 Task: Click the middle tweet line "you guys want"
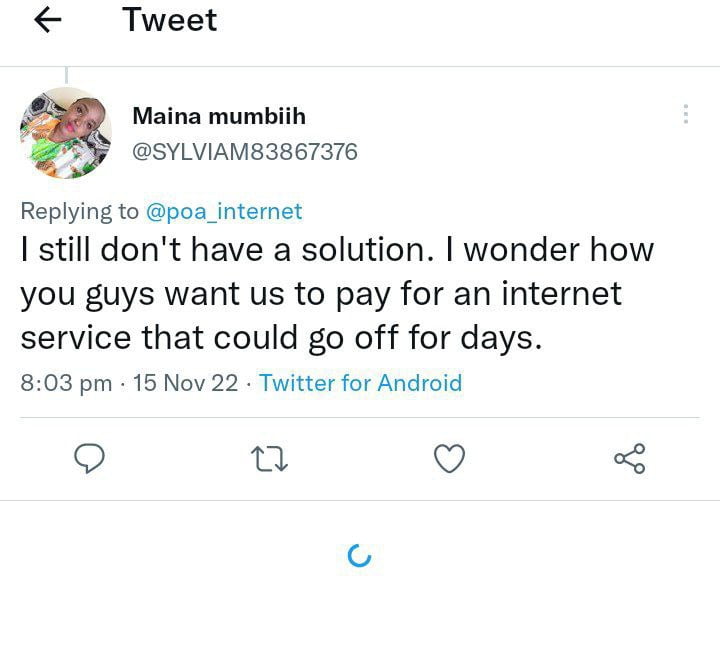[321, 294]
